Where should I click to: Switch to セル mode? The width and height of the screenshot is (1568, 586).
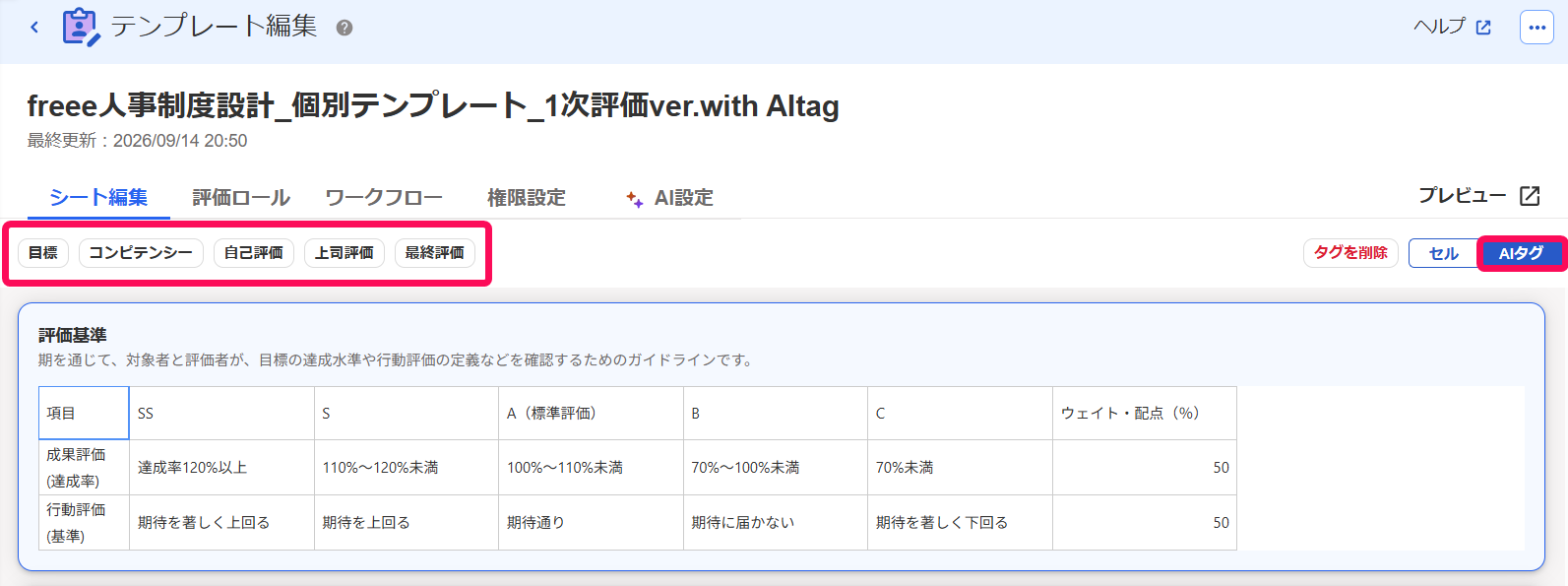(1443, 253)
